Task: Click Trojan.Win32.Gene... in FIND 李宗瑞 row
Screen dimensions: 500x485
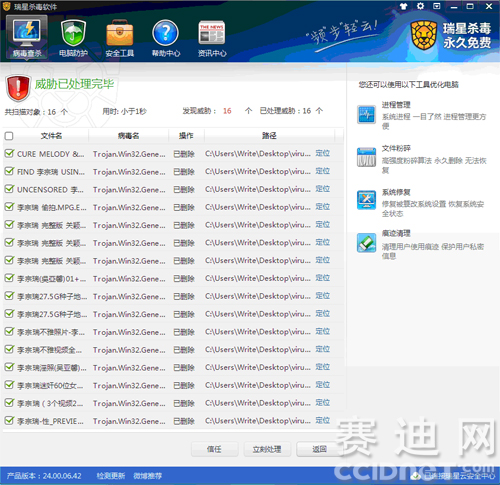Action: pos(129,172)
